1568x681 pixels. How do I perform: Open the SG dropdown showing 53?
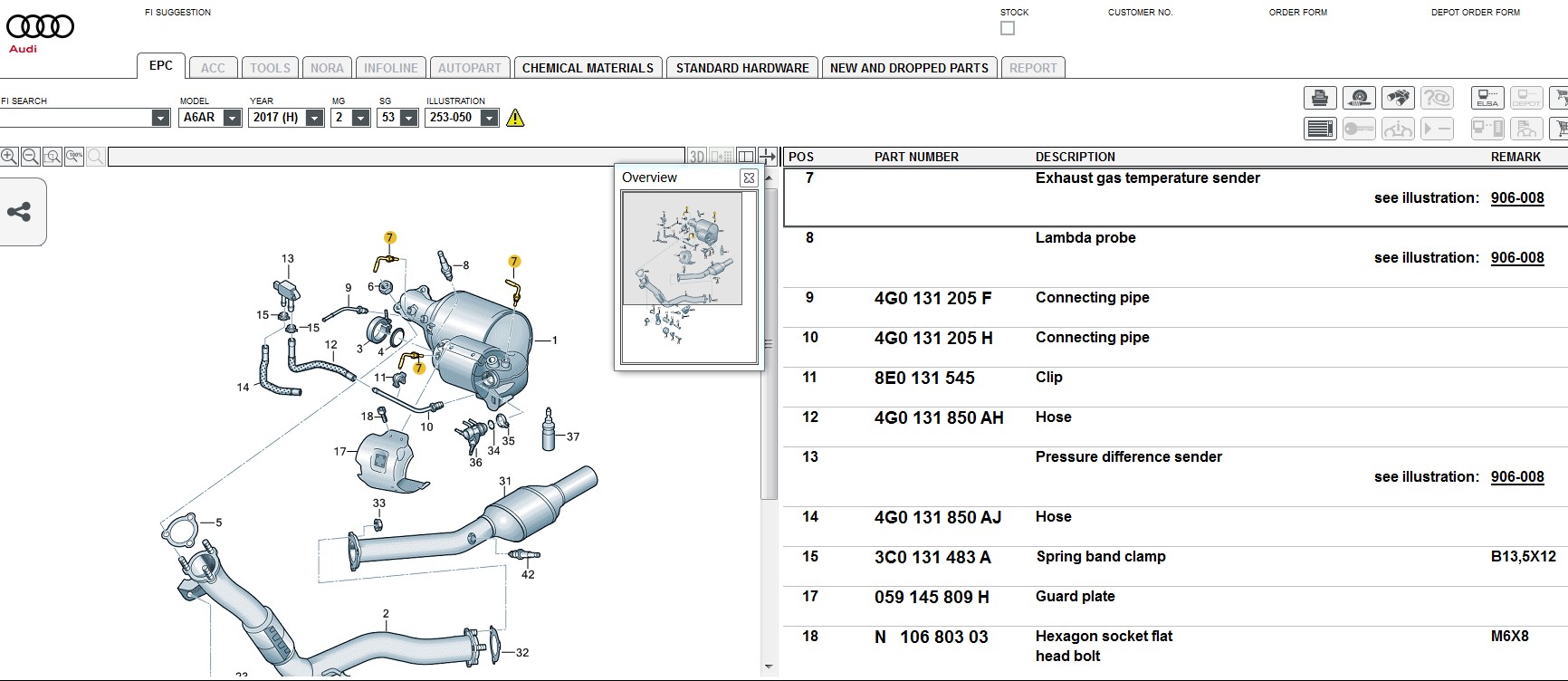click(x=408, y=118)
